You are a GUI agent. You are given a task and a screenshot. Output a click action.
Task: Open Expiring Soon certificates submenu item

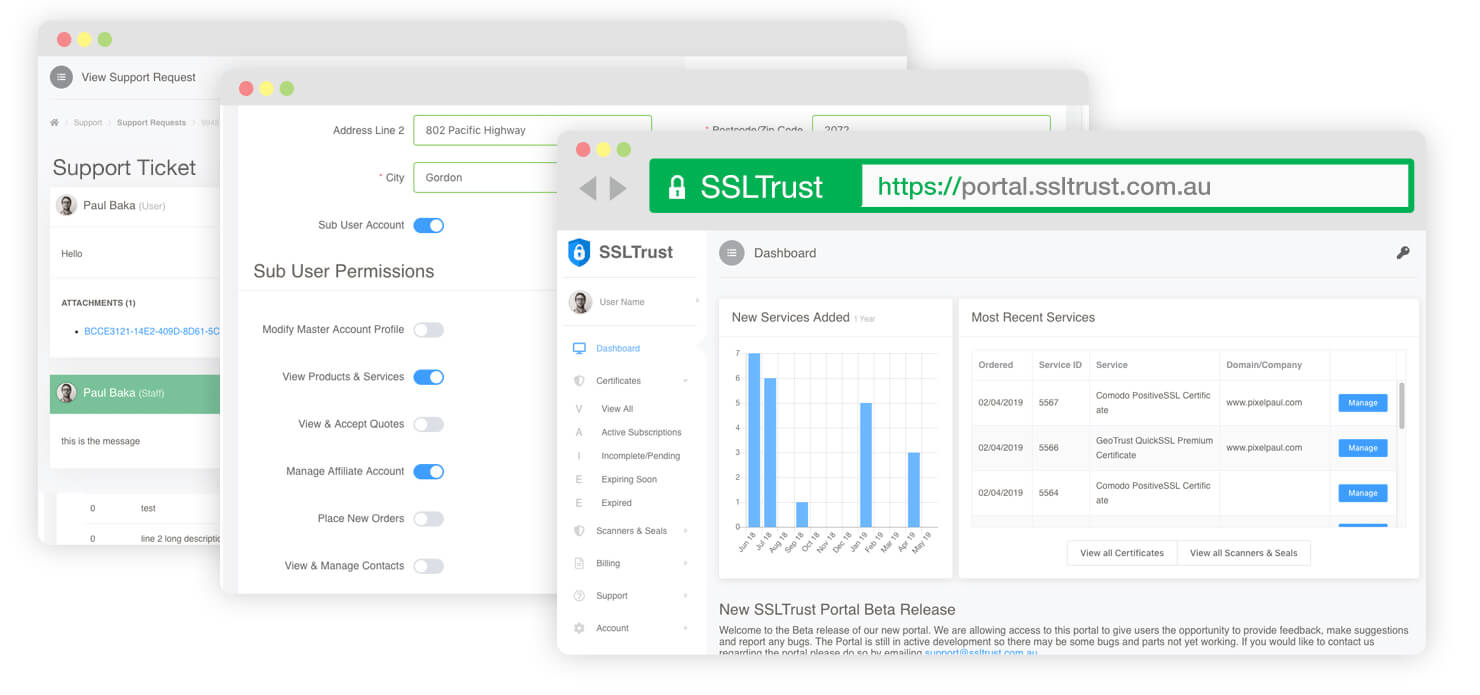(629, 479)
